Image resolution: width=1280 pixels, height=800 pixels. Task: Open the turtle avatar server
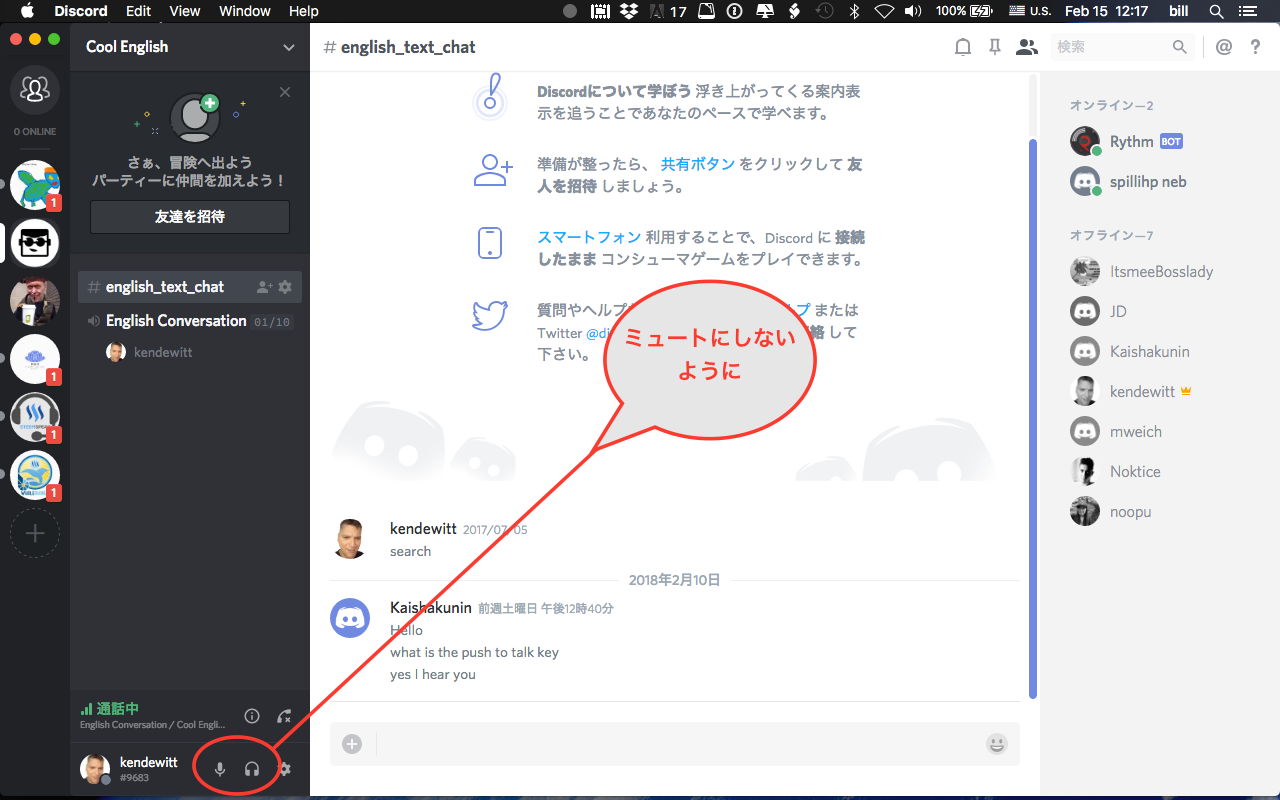coord(35,185)
